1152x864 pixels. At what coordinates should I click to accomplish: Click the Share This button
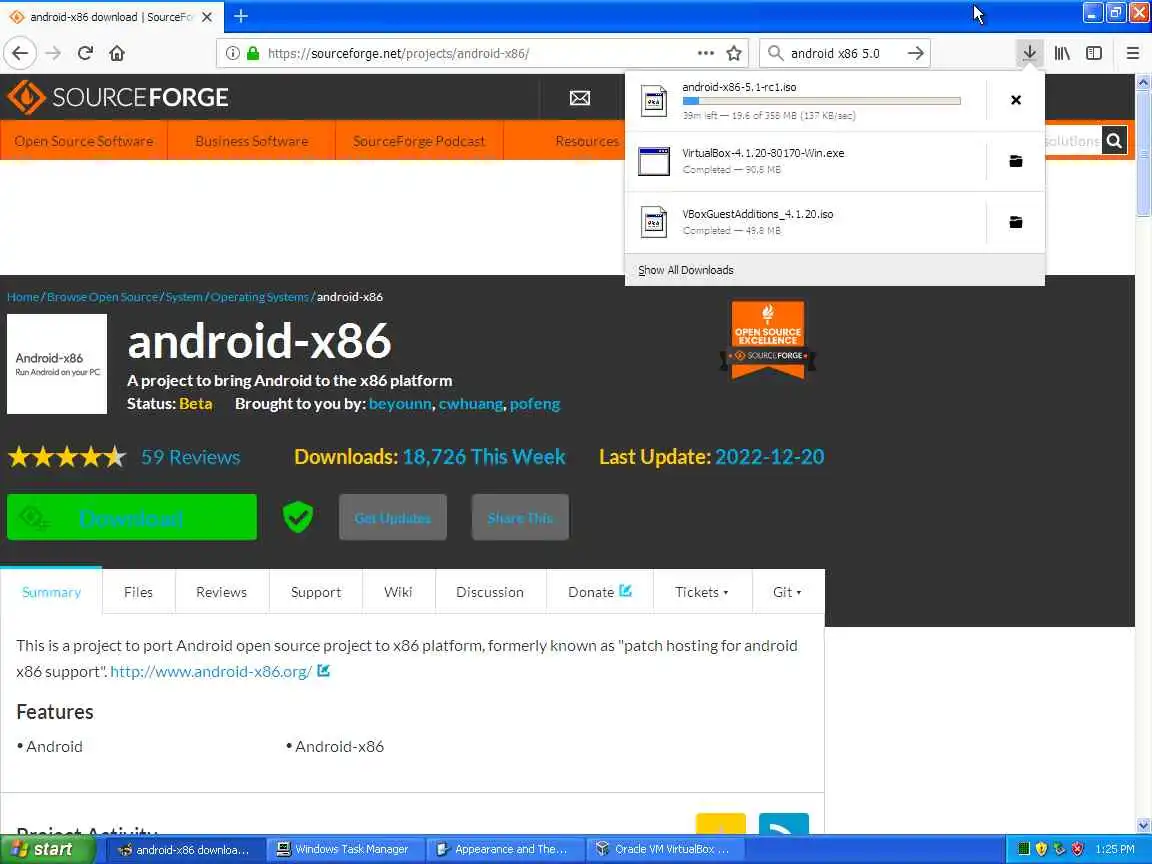click(520, 517)
